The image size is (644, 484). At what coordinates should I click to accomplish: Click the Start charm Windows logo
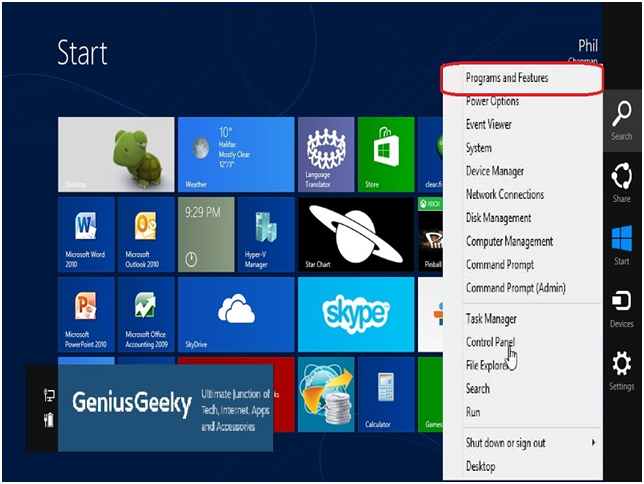point(621,238)
